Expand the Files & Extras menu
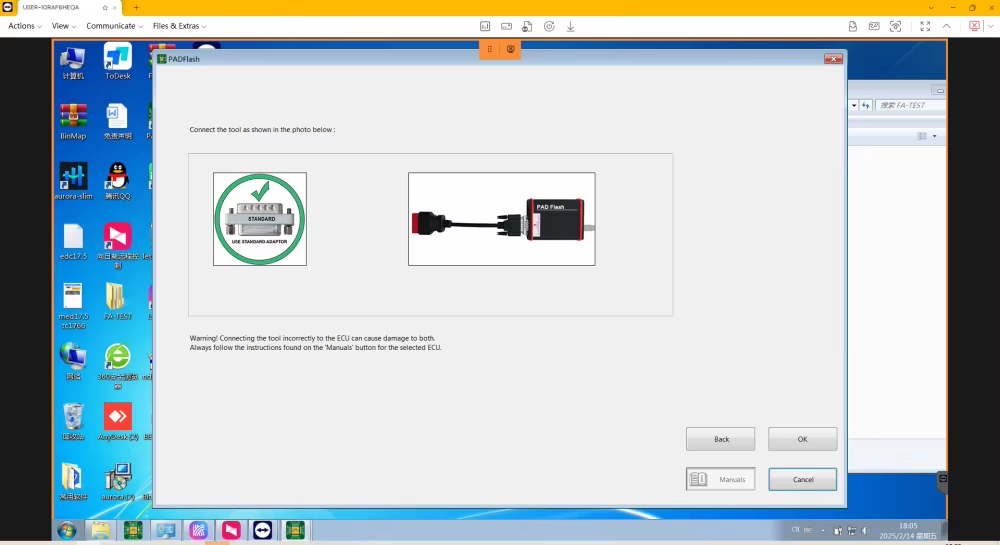The image size is (1000, 545). 179,26
